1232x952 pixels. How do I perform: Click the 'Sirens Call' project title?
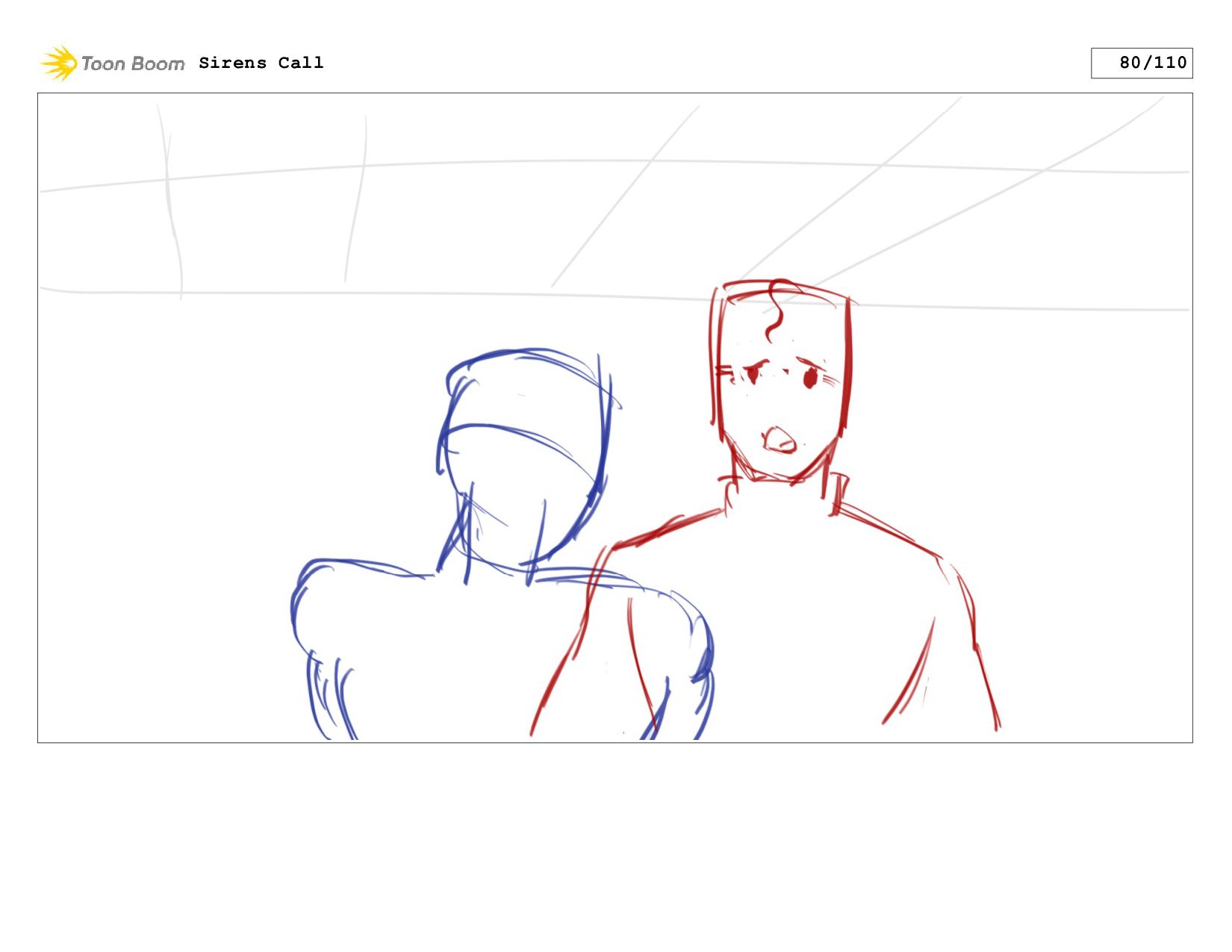(261, 63)
